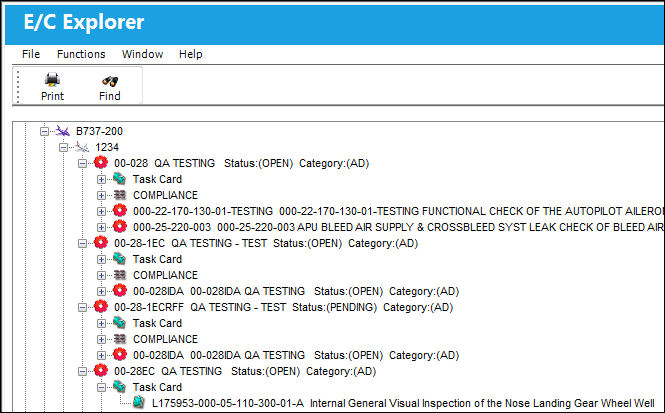Click COMPLIANCE icon under 00-28-1ECRFF
Image resolution: width=665 pixels, height=413 pixels.
pyautogui.click(x=120, y=339)
